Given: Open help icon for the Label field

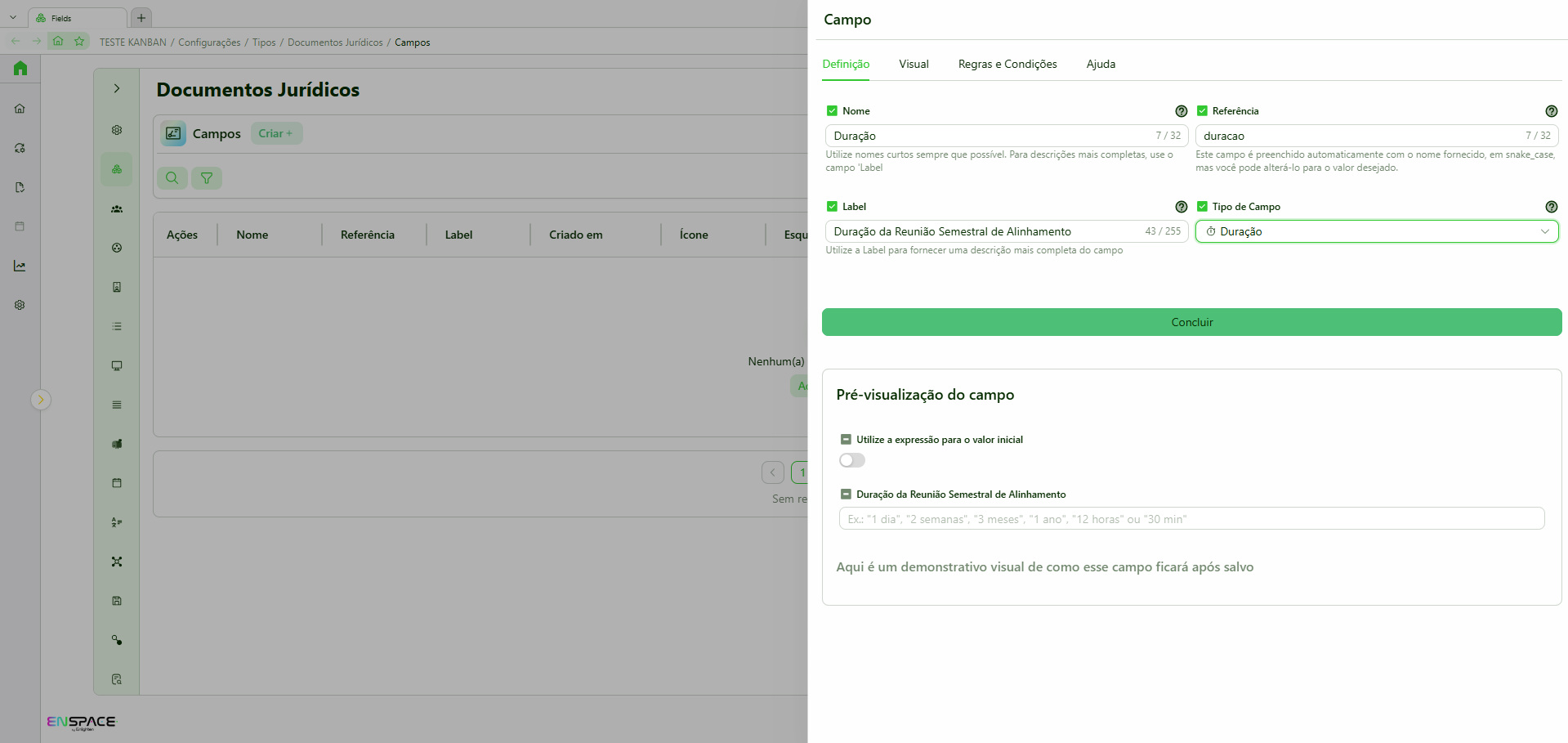Looking at the screenshot, I should 1181,207.
